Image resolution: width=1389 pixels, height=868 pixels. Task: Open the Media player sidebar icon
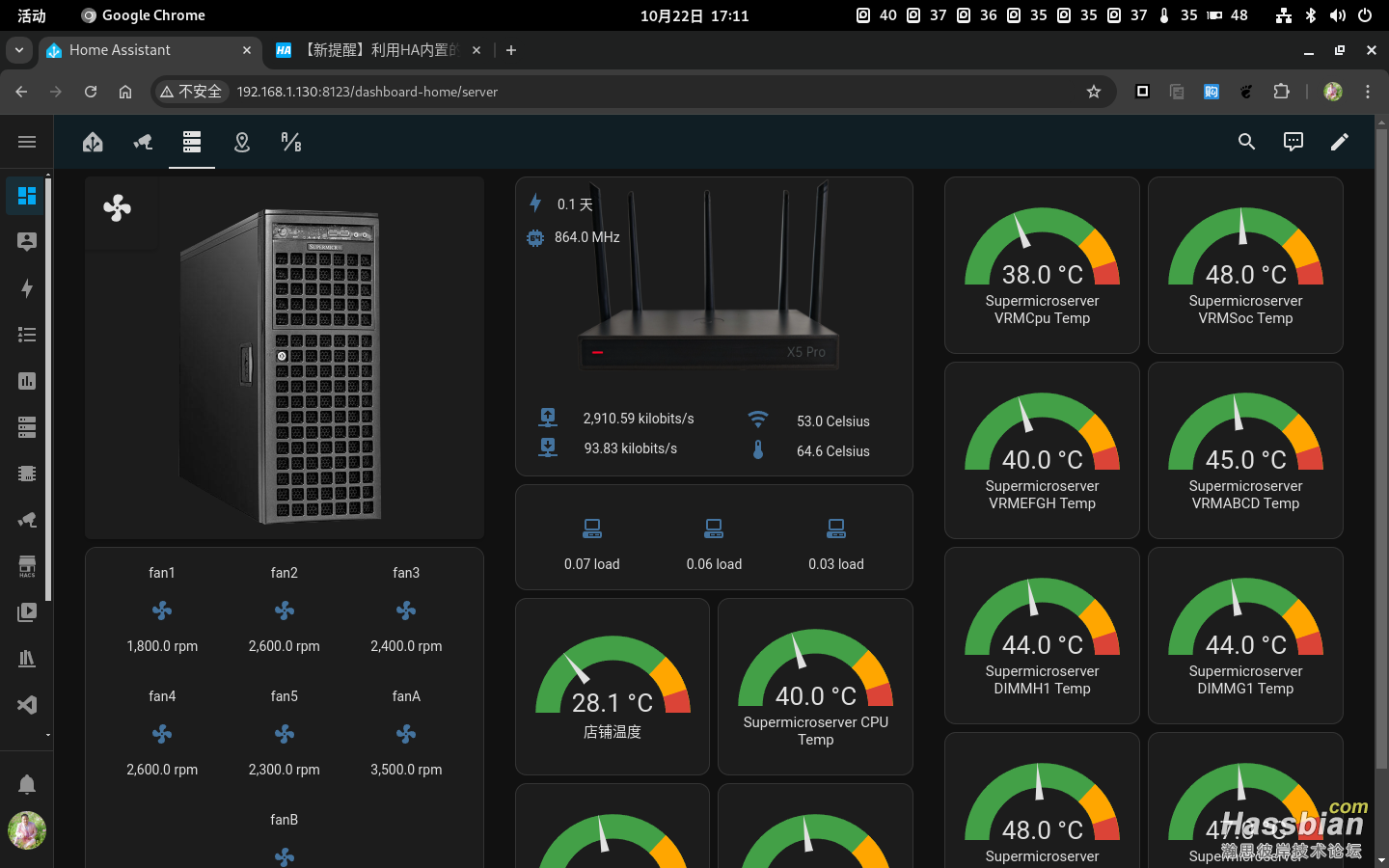27,612
